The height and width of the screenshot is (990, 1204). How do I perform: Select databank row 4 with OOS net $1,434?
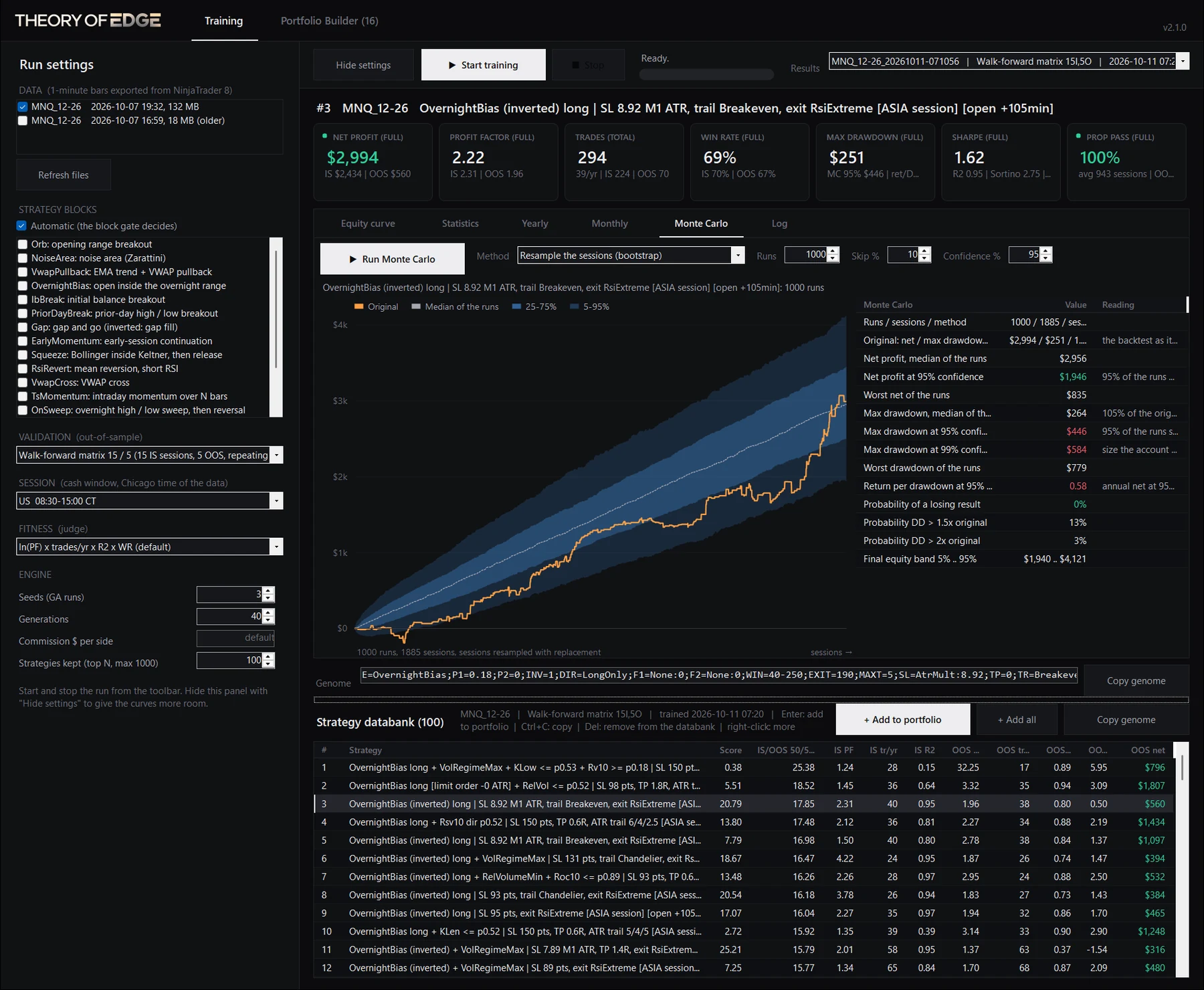(743, 822)
